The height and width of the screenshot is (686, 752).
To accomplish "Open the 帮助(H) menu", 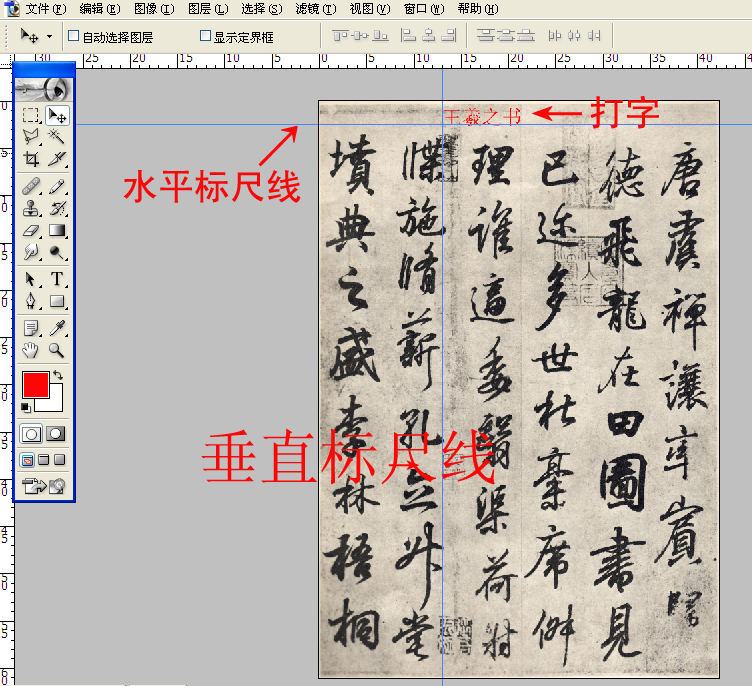I will click(x=478, y=9).
